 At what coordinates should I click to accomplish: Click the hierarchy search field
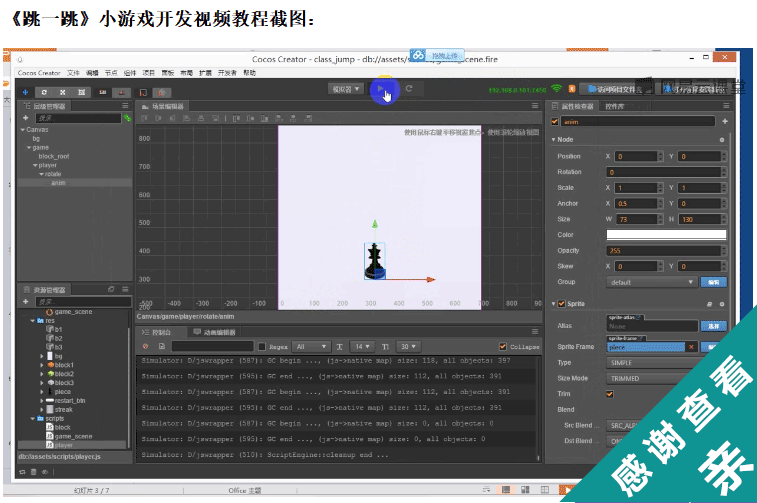[x=78, y=118]
